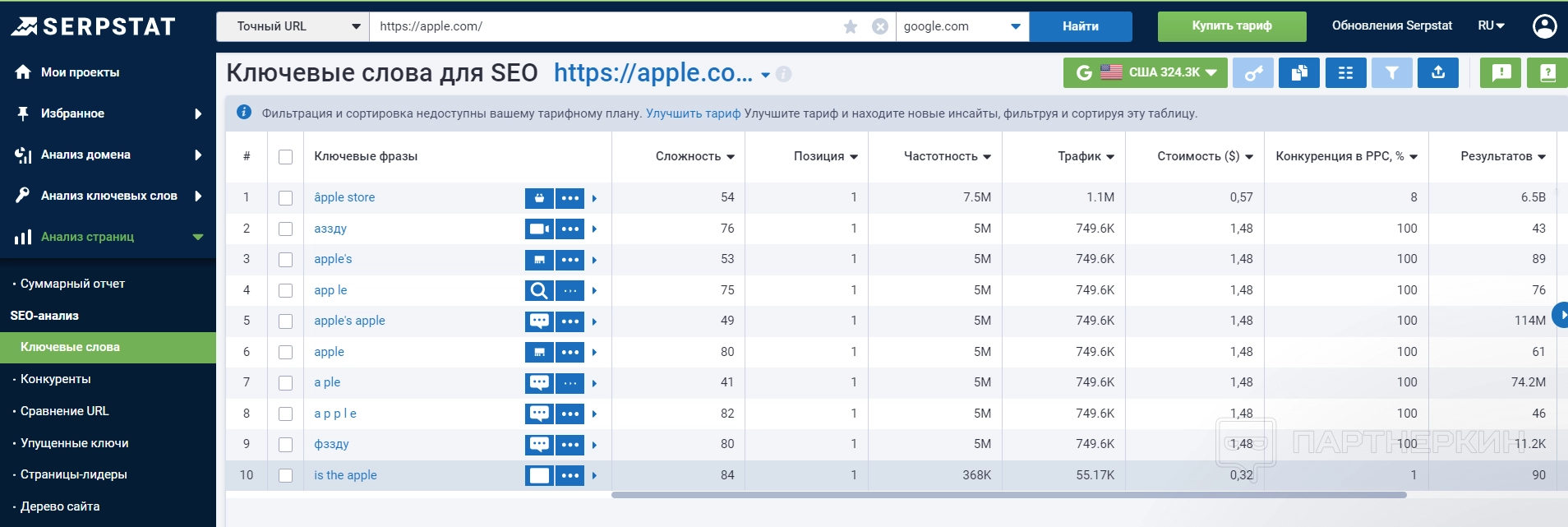Open the is the apple keyword link

(345, 475)
